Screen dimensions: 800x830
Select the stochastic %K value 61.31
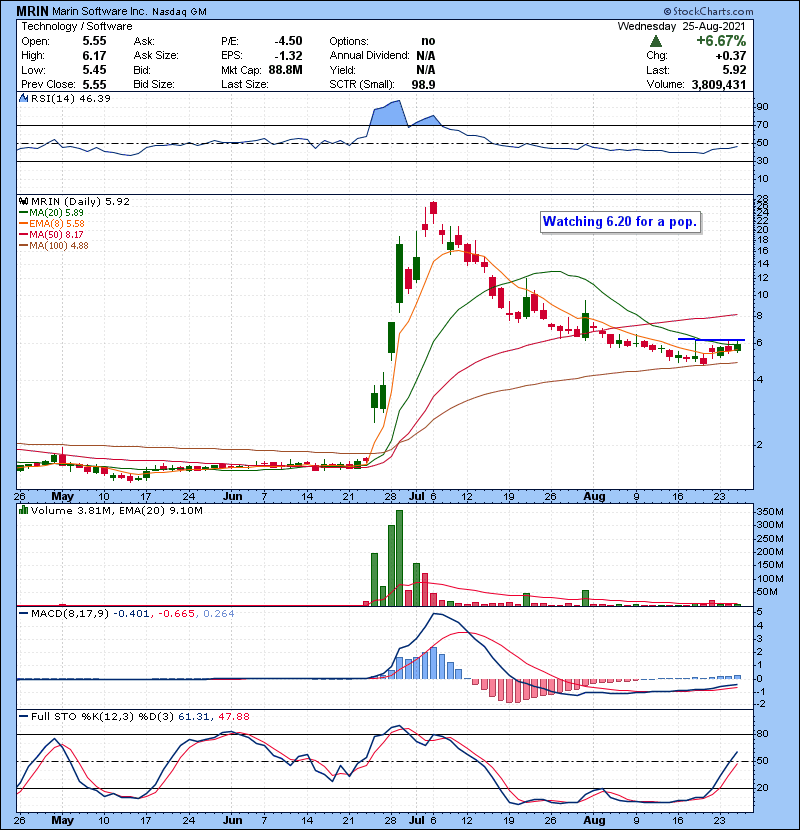point(194,717)
